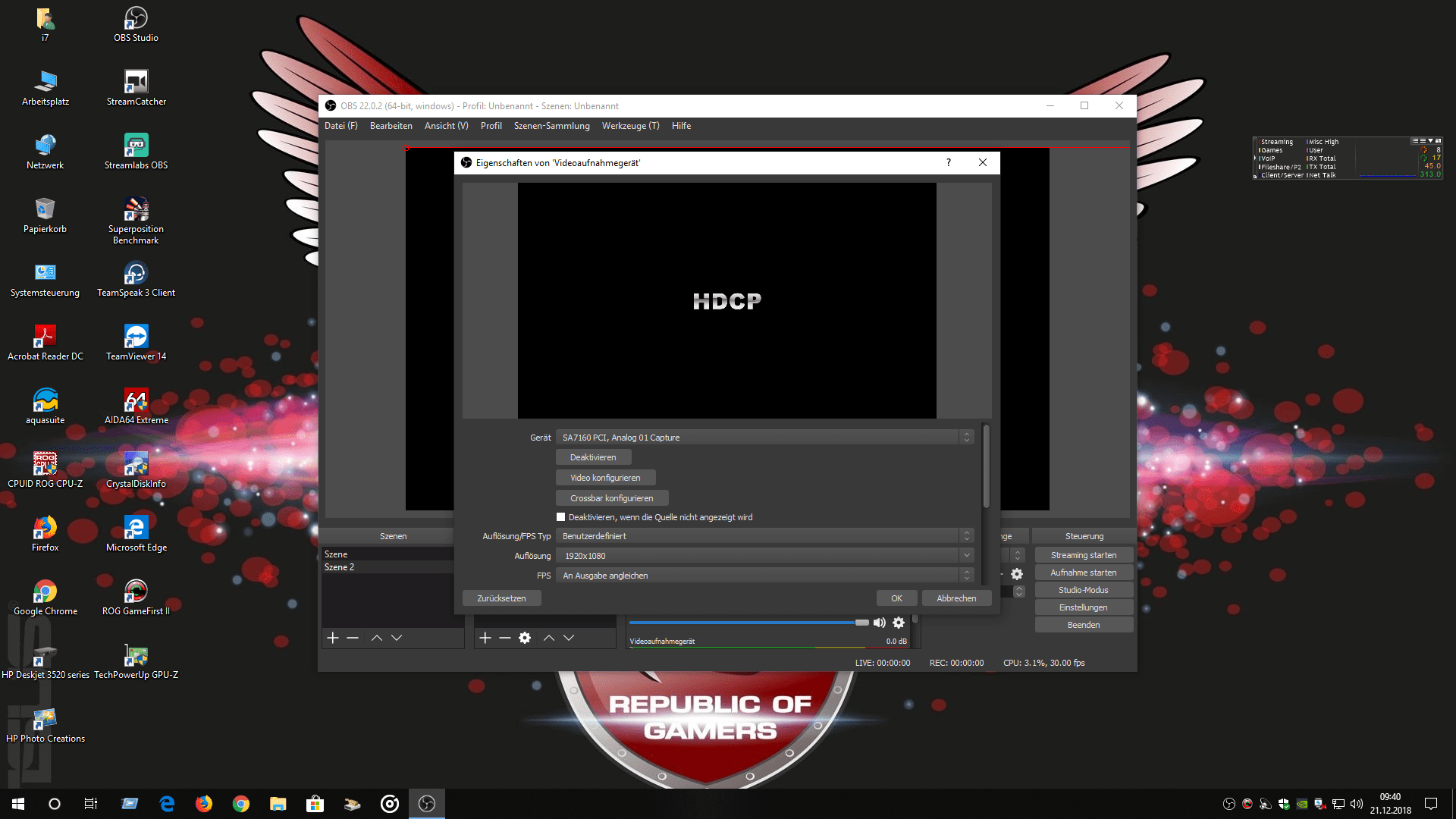Expand the Auflösung 1920x1080 combo box
The width and height of the screenshot is (1456, 819).
(764, 556)
